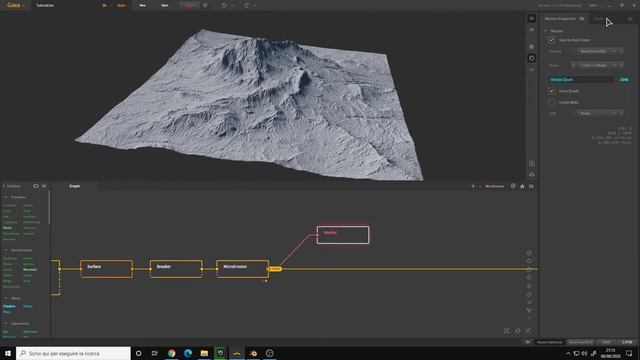Image resolution: width=640 pixels, height=360 pixels.
Task: Click the 2048 vertex count value
Action: pos(624,80)
